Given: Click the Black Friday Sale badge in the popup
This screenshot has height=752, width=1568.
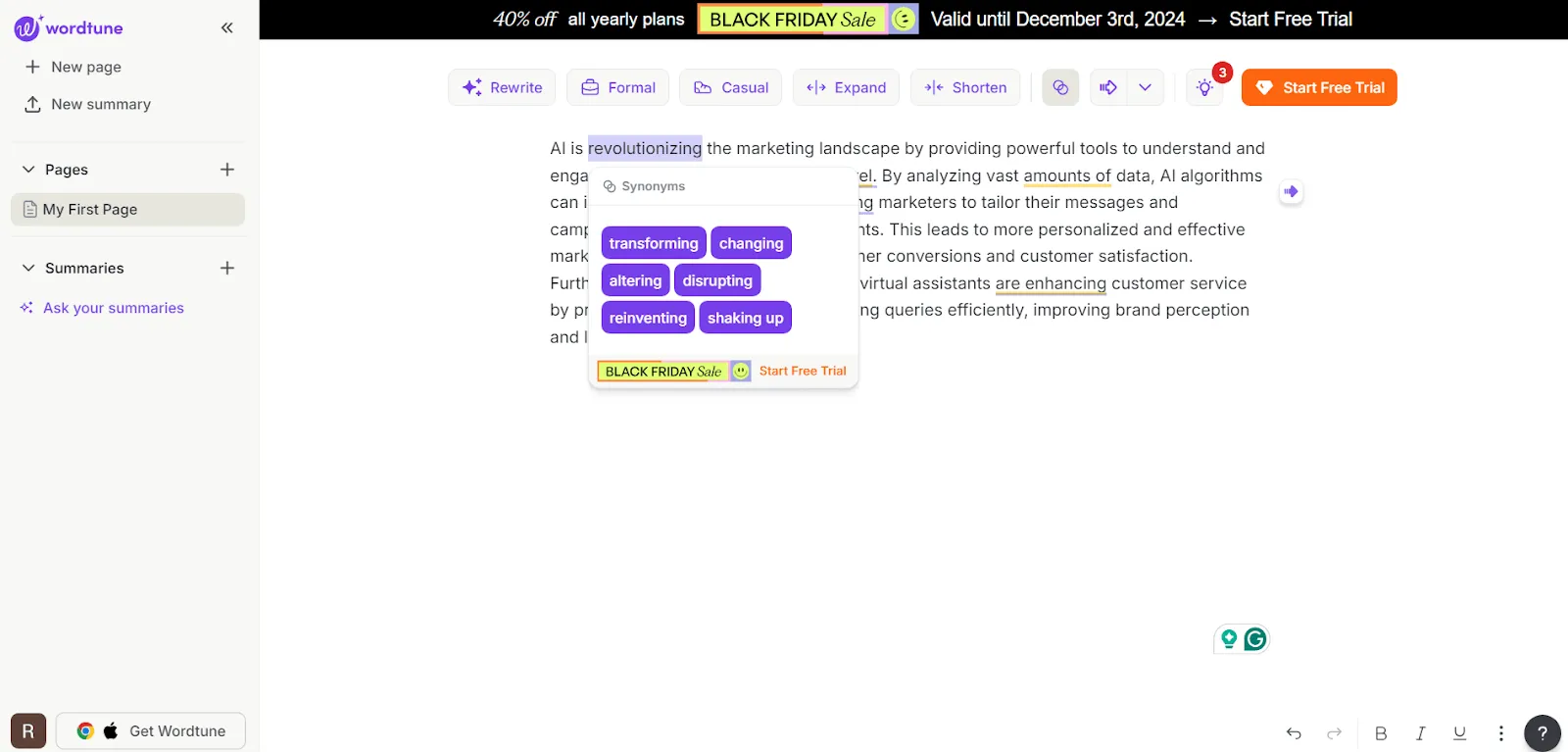Looking at the screenshot, I should coord(674,372).
